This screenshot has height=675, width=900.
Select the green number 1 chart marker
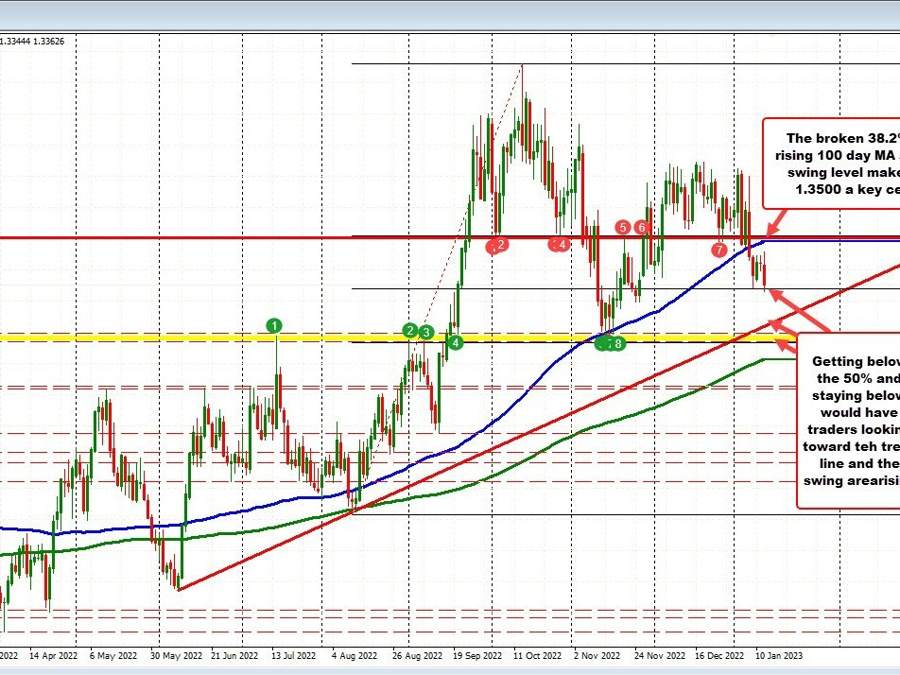click(273, 324)
